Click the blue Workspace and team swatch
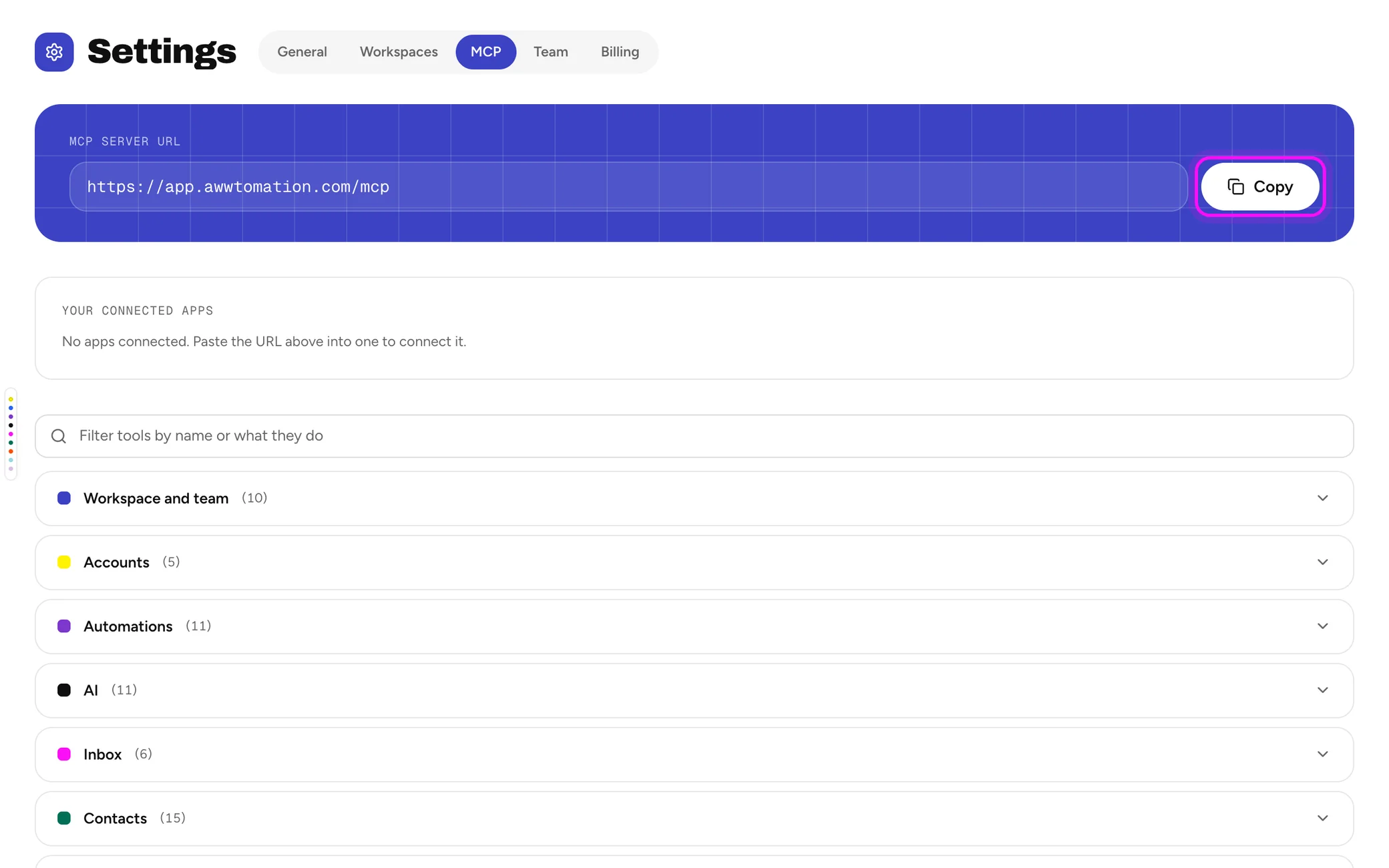Image resolution: width=1389 pixels, height=868 pixels. tap(64, 498)
